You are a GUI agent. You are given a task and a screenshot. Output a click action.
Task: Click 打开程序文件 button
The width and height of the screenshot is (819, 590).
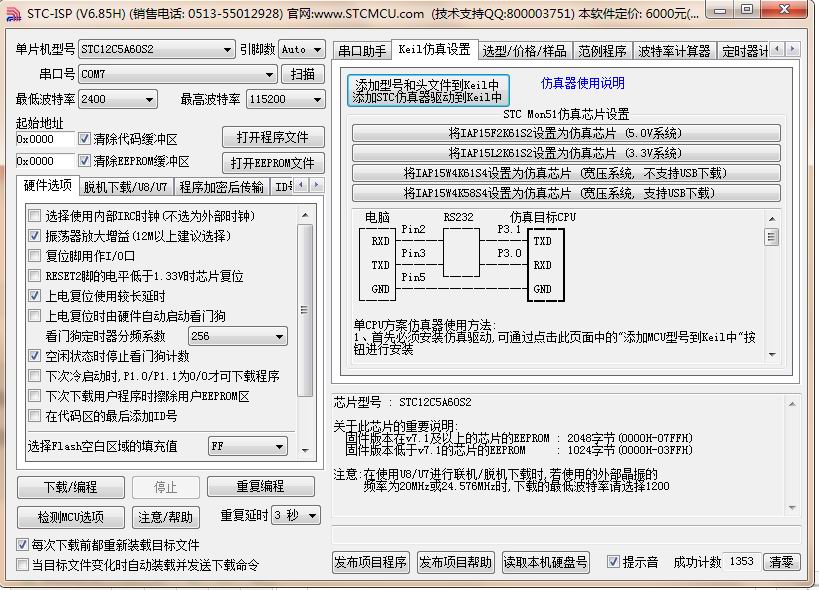(273, 137)
